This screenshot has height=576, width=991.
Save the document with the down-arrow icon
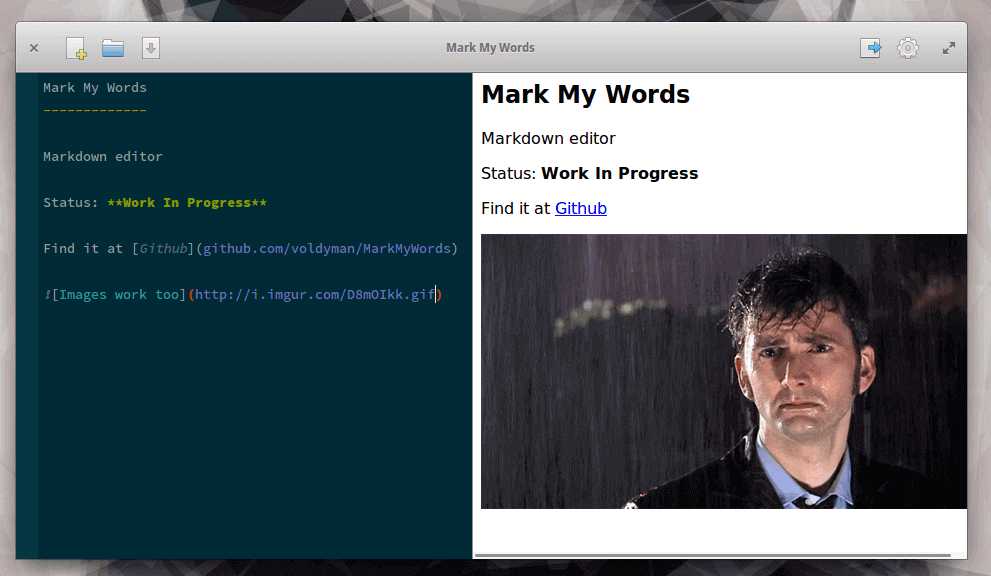tap(151, 48)
